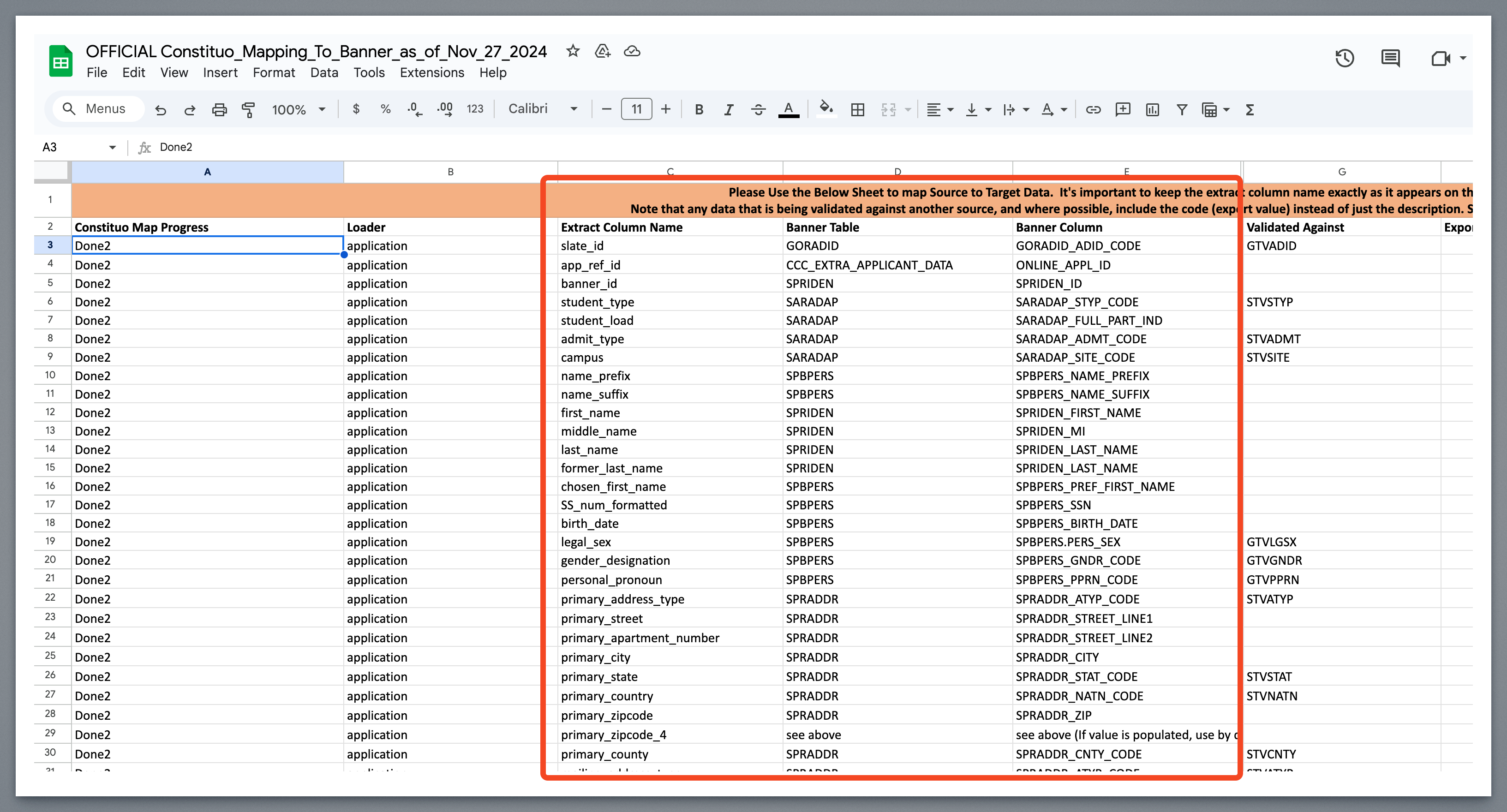Open the zoom 100% dropdown
This screenshot has height=812, width=1507.
pyautogui.click(x=298, y=109)
